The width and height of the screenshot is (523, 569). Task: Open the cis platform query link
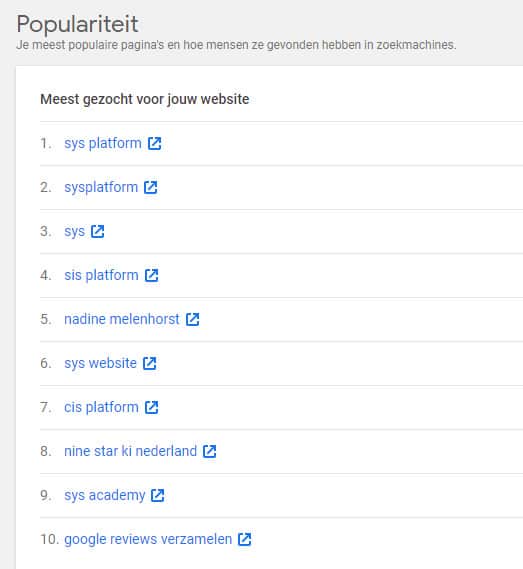[101, 408]
